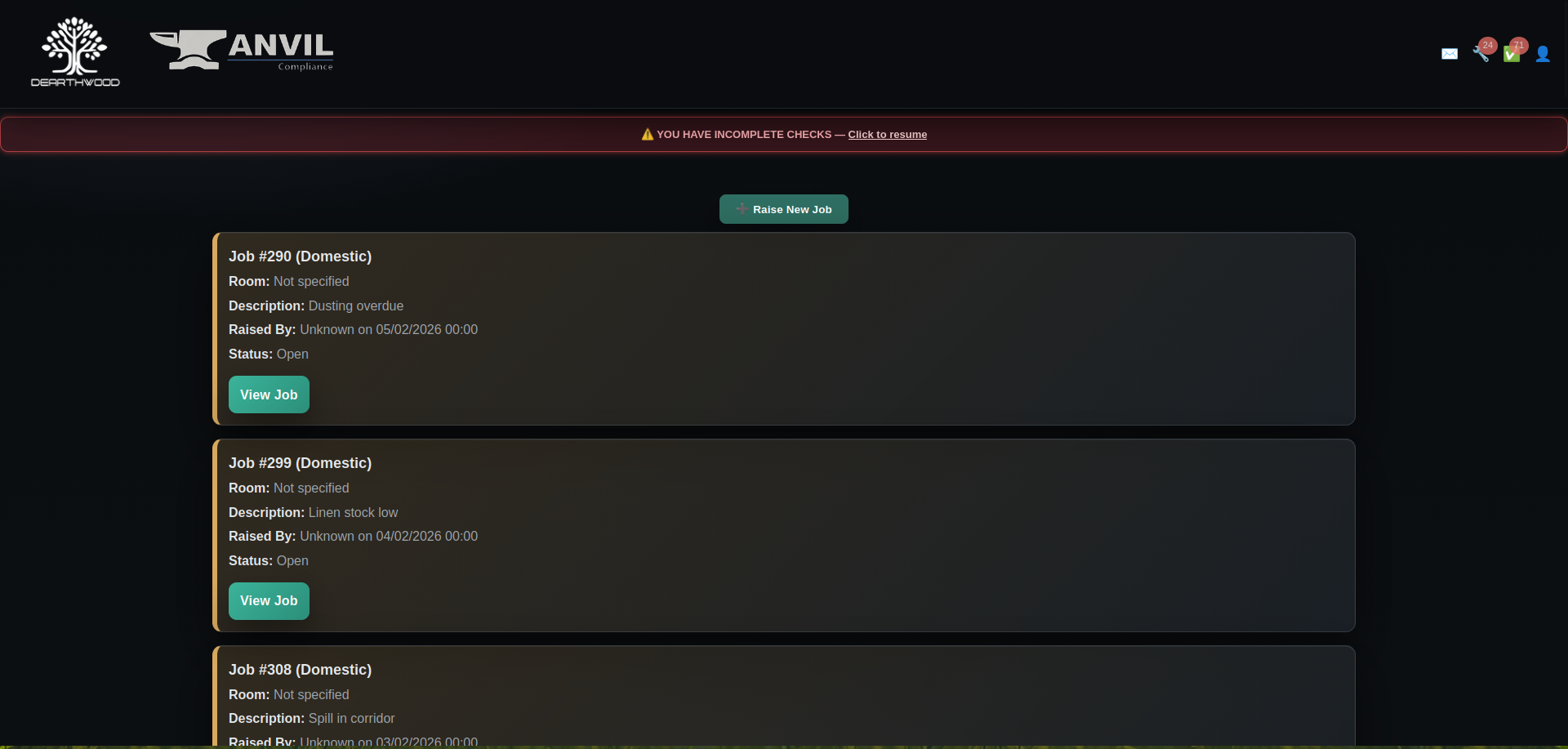Screen dimensions: 1568x749
Task: Click the 'Linen stock low' description text
Action: pos(353,512)
